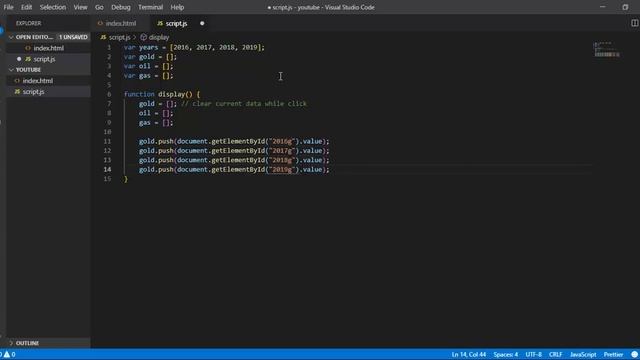Click the display symbol in breadcrumb

(159, 37)
